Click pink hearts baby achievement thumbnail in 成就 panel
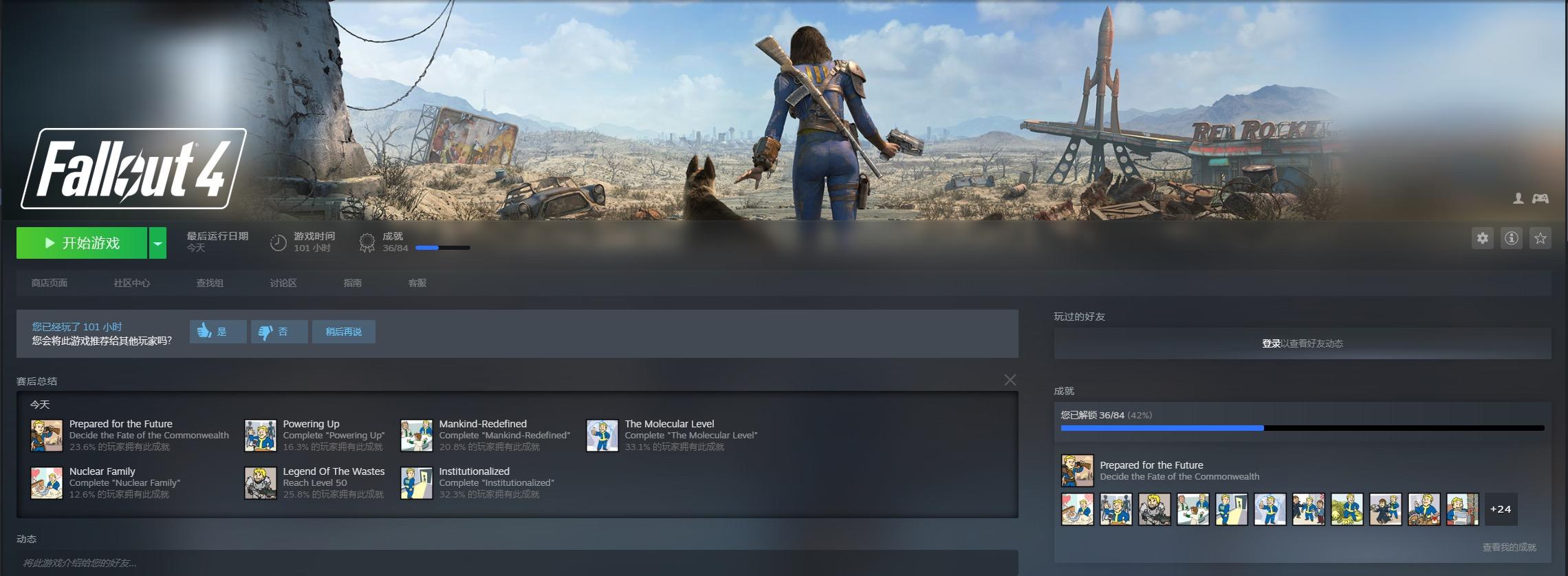This screenshot has height=576, width=1568. (x=1078, y=509)
